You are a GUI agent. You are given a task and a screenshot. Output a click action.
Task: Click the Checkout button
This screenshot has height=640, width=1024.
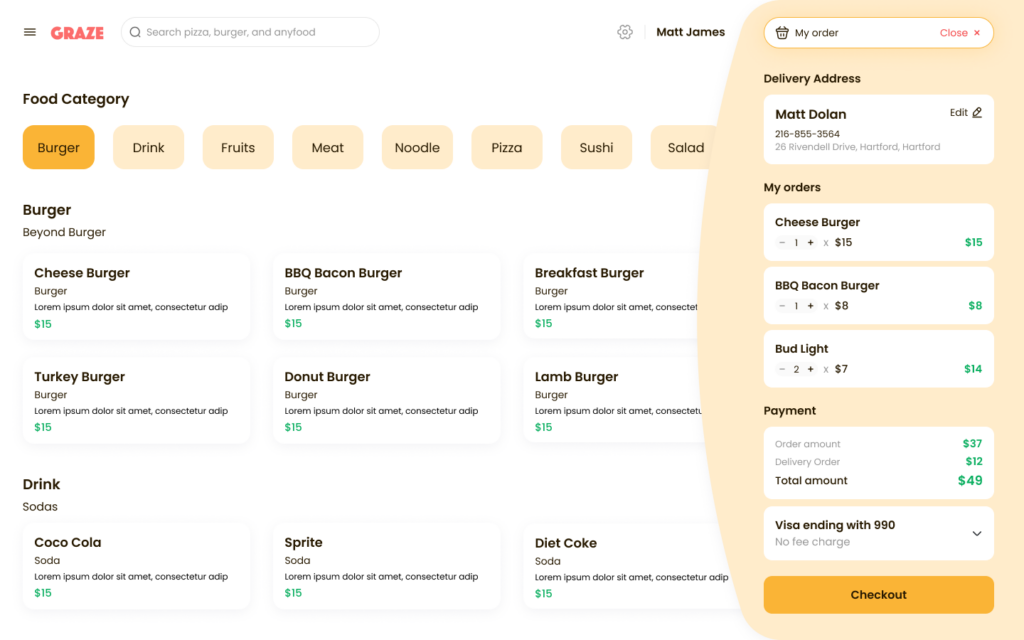coord(878,594)
